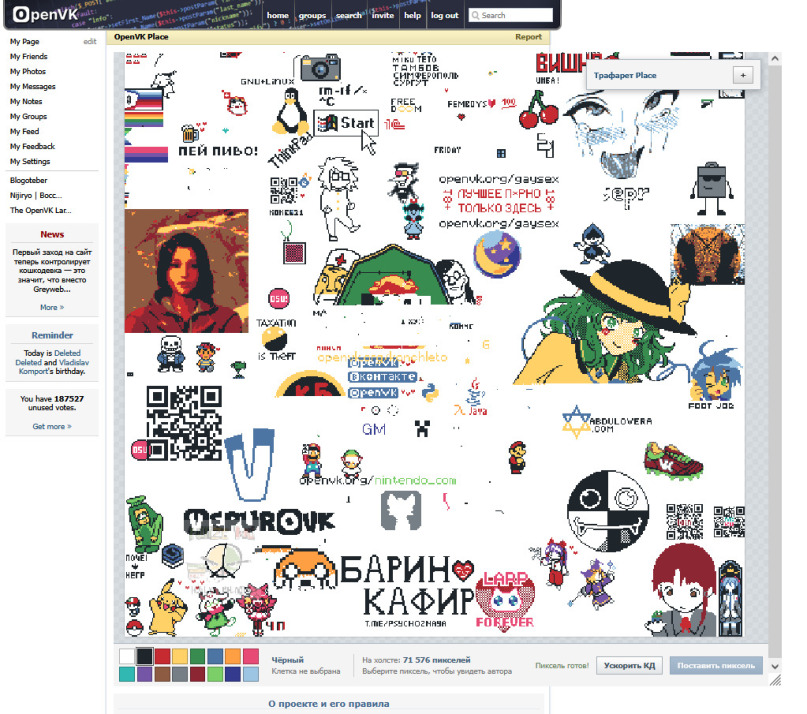Open My Page link
Screen dimensions: 807x714
click(x=25, y=42)
